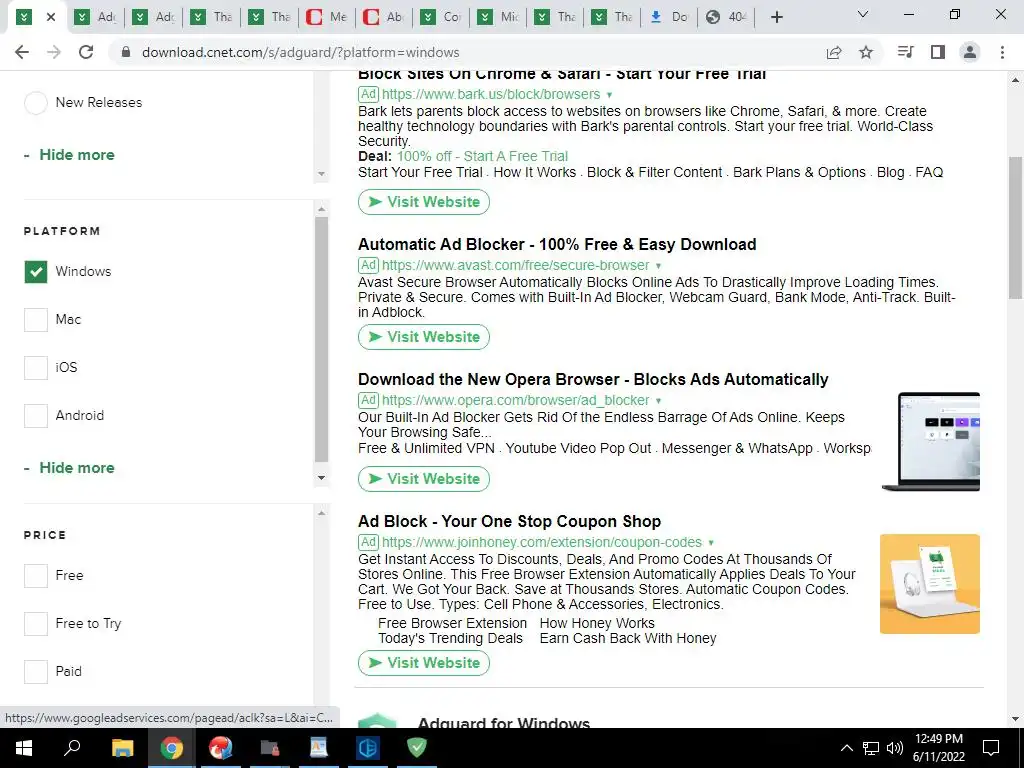Tick the Free to Try price option
Viewport: 1024px width, 768px height.
36,624
